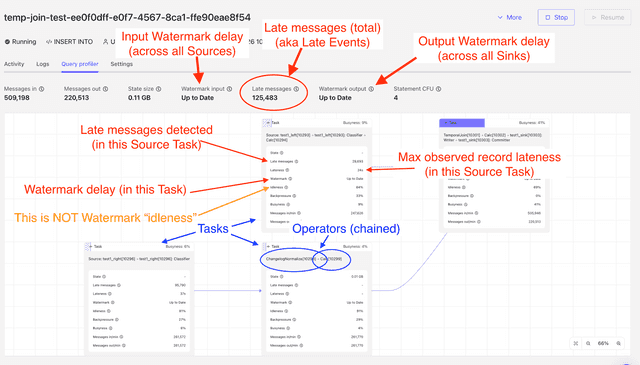Show Backpressure info in TemporalJoin task
The height and width of the screenshot is (365, 640).
tap(472, 196)
